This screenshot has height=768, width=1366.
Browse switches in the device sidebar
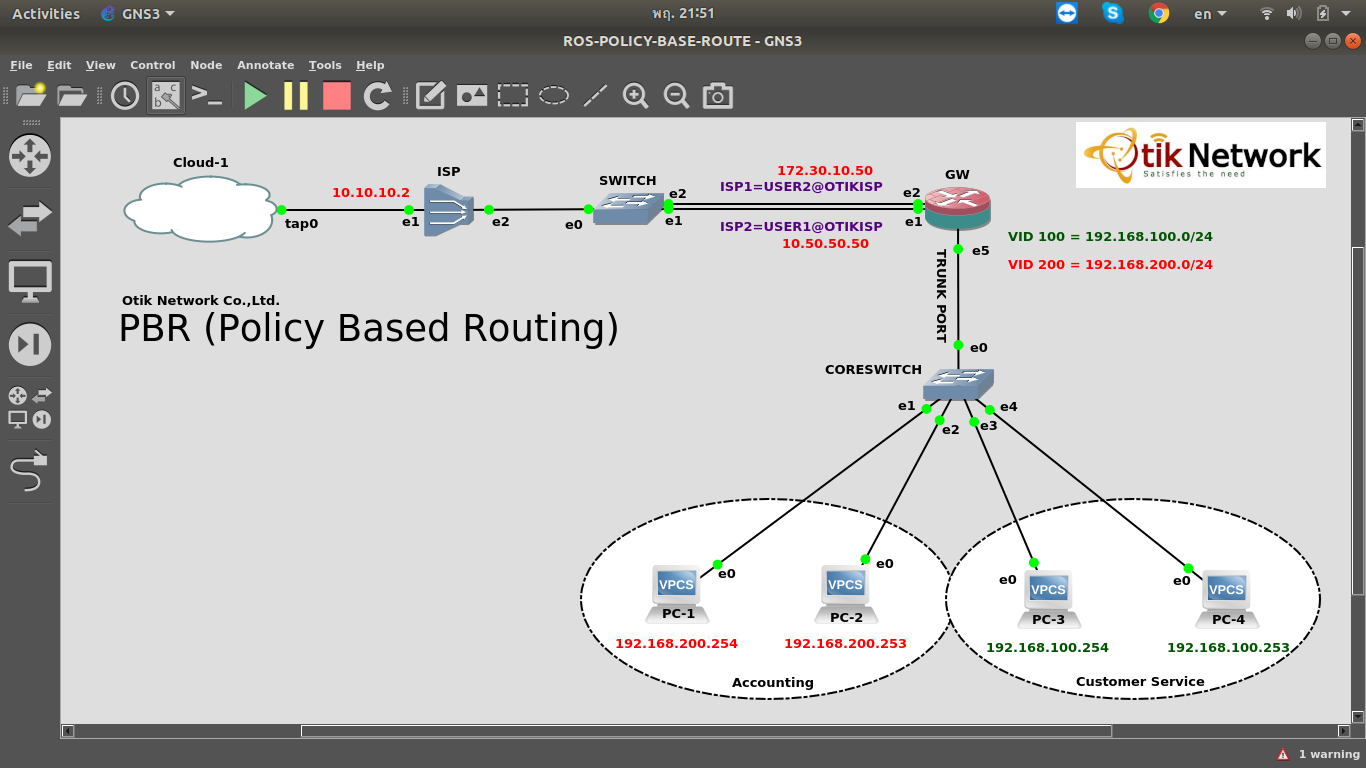click(x=30, y=219)
